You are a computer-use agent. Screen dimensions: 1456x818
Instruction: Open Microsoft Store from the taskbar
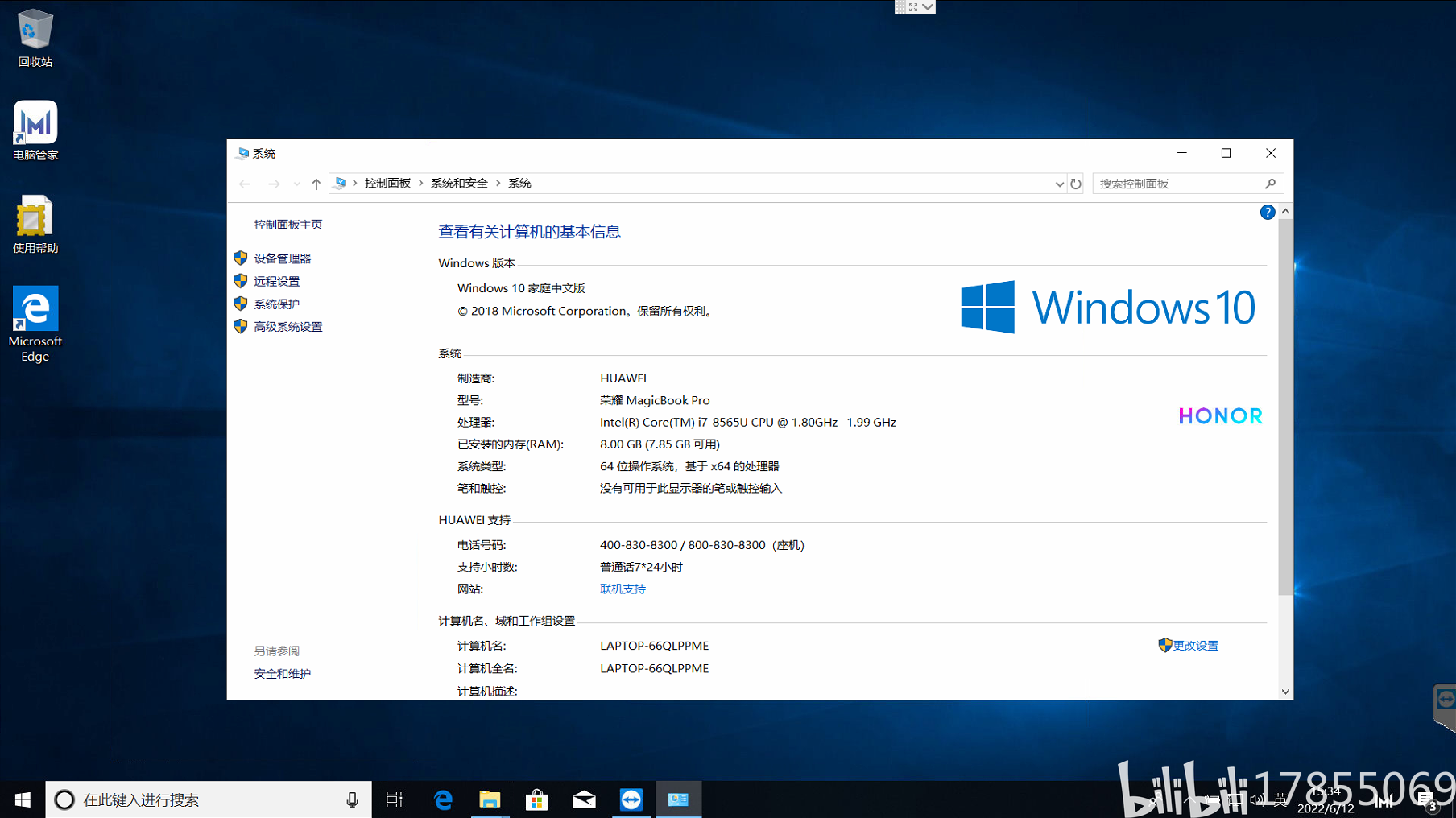point(536,799)
